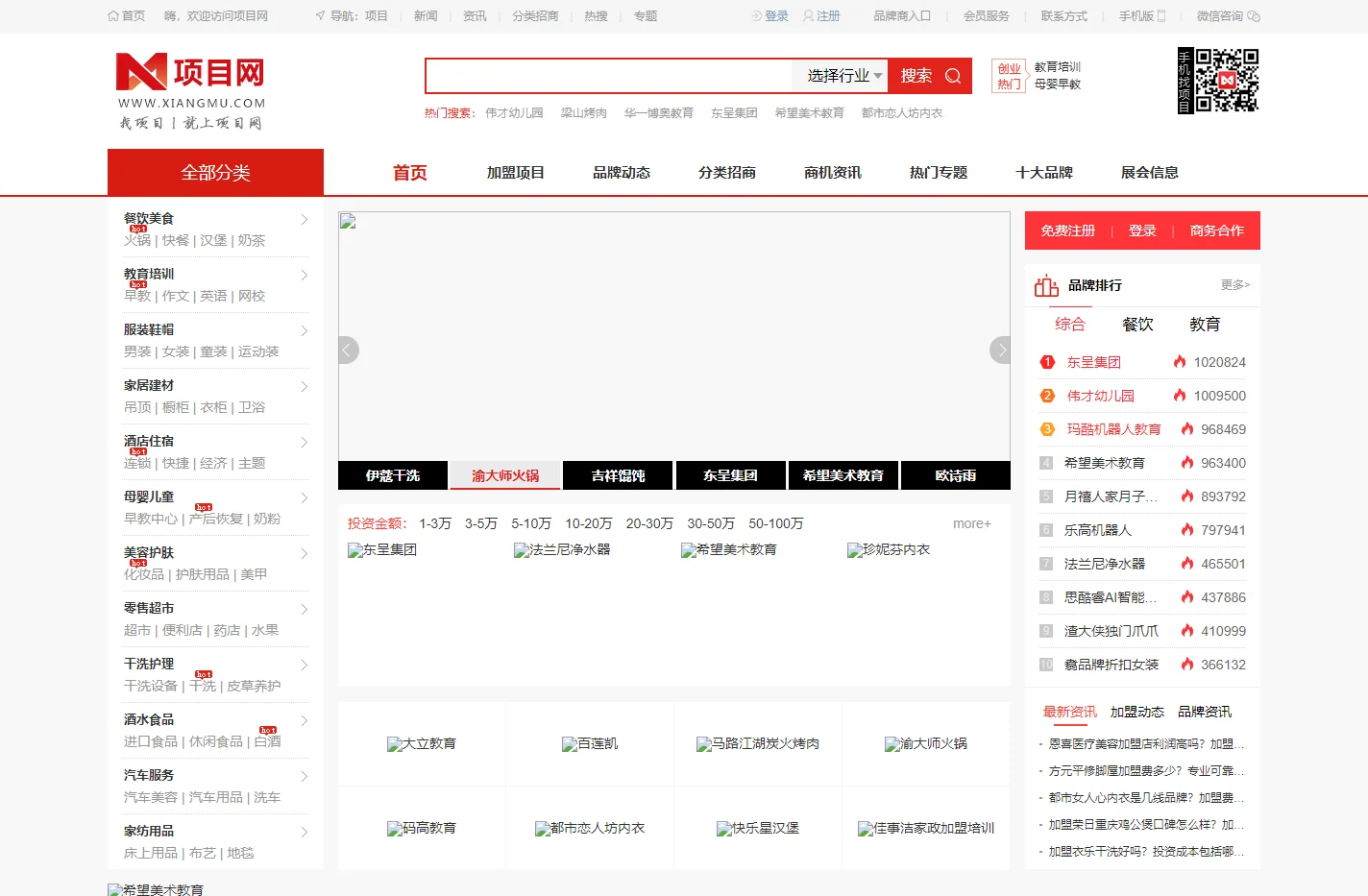This screenshot has width=1368, height=896.
Task: Click 母婴早教 next to 创业热门
Action: pyautogui.click(x=1058, y=85)
